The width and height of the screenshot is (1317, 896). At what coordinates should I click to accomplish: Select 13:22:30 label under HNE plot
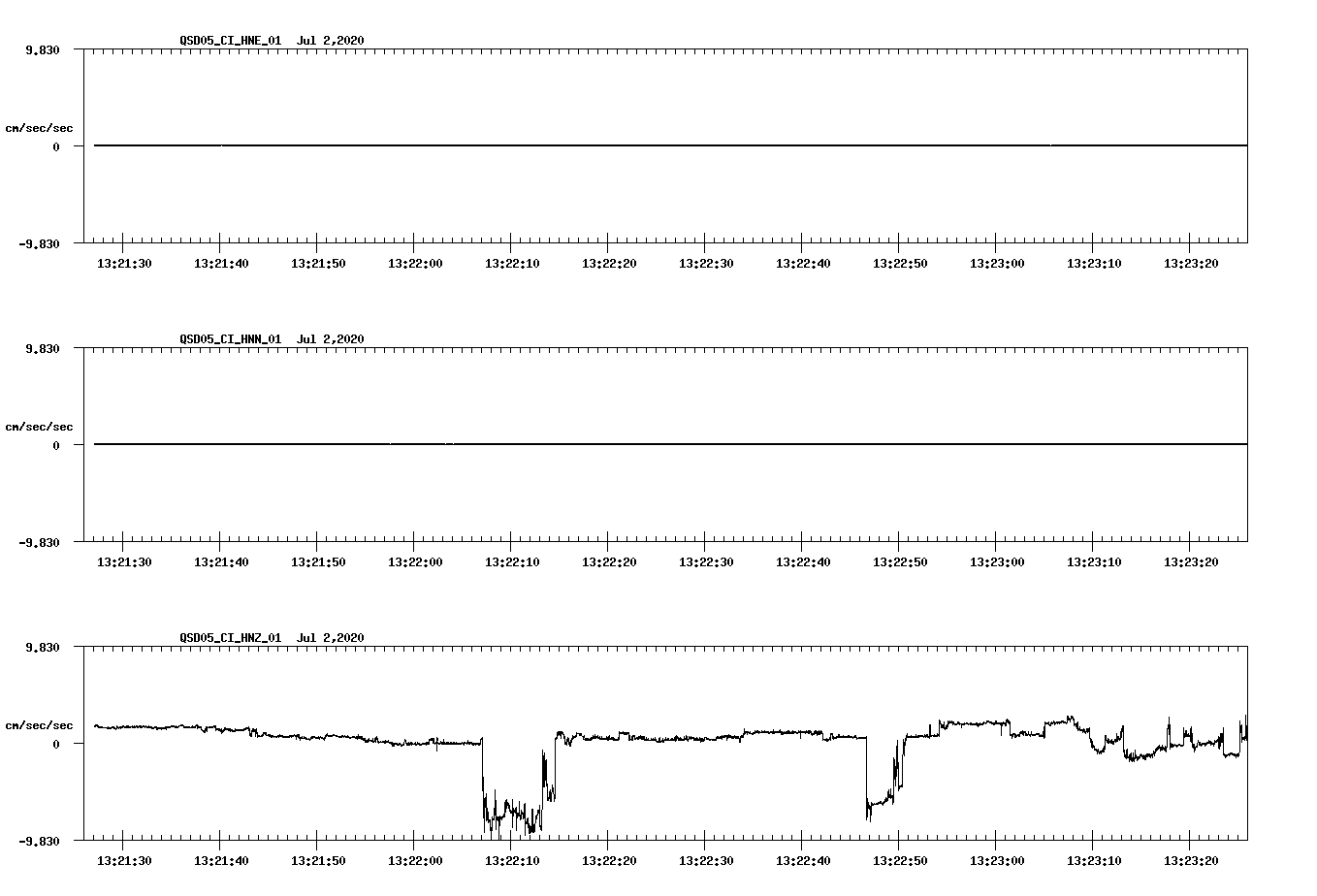pyautogui.click(x=706, y=264)
